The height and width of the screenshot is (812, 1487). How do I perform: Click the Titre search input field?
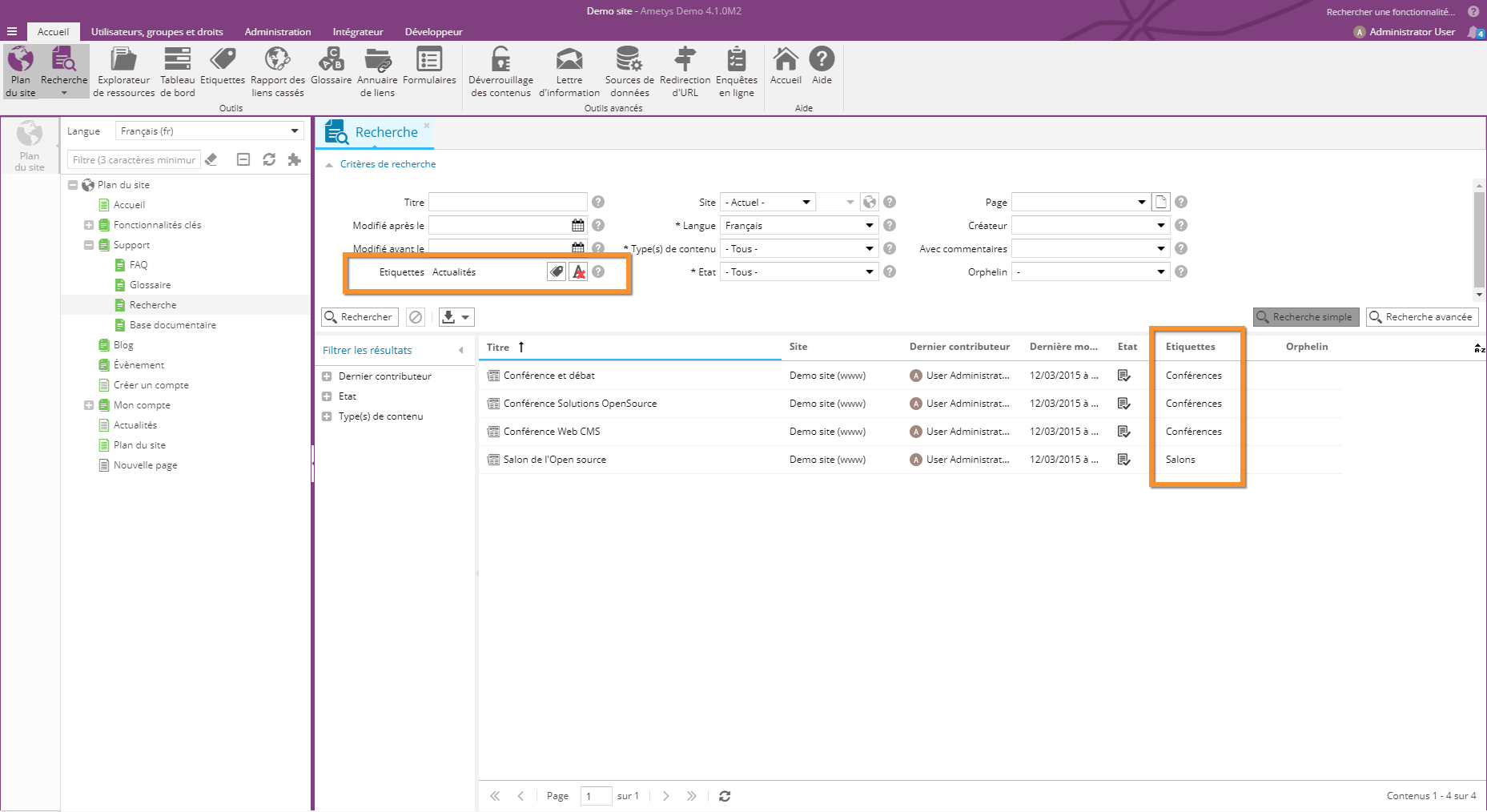(508, 203)
